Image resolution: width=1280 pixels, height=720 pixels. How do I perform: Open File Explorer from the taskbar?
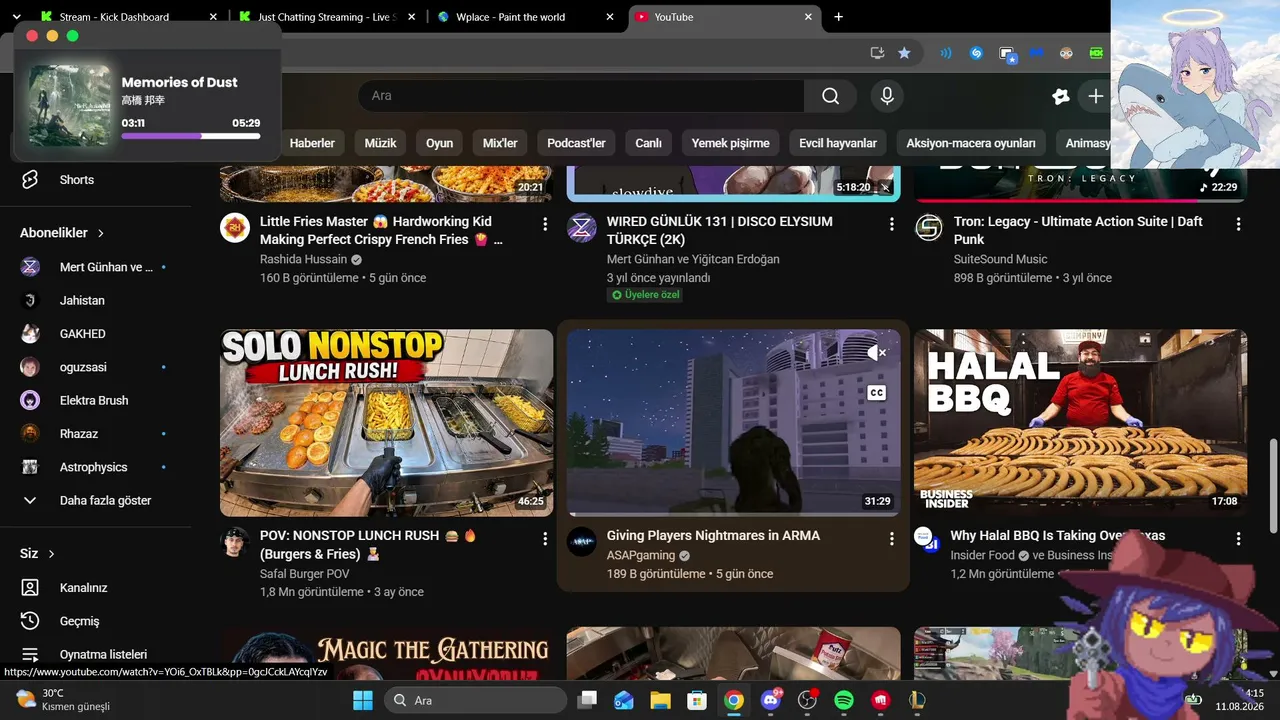click(x=660, y=700)
